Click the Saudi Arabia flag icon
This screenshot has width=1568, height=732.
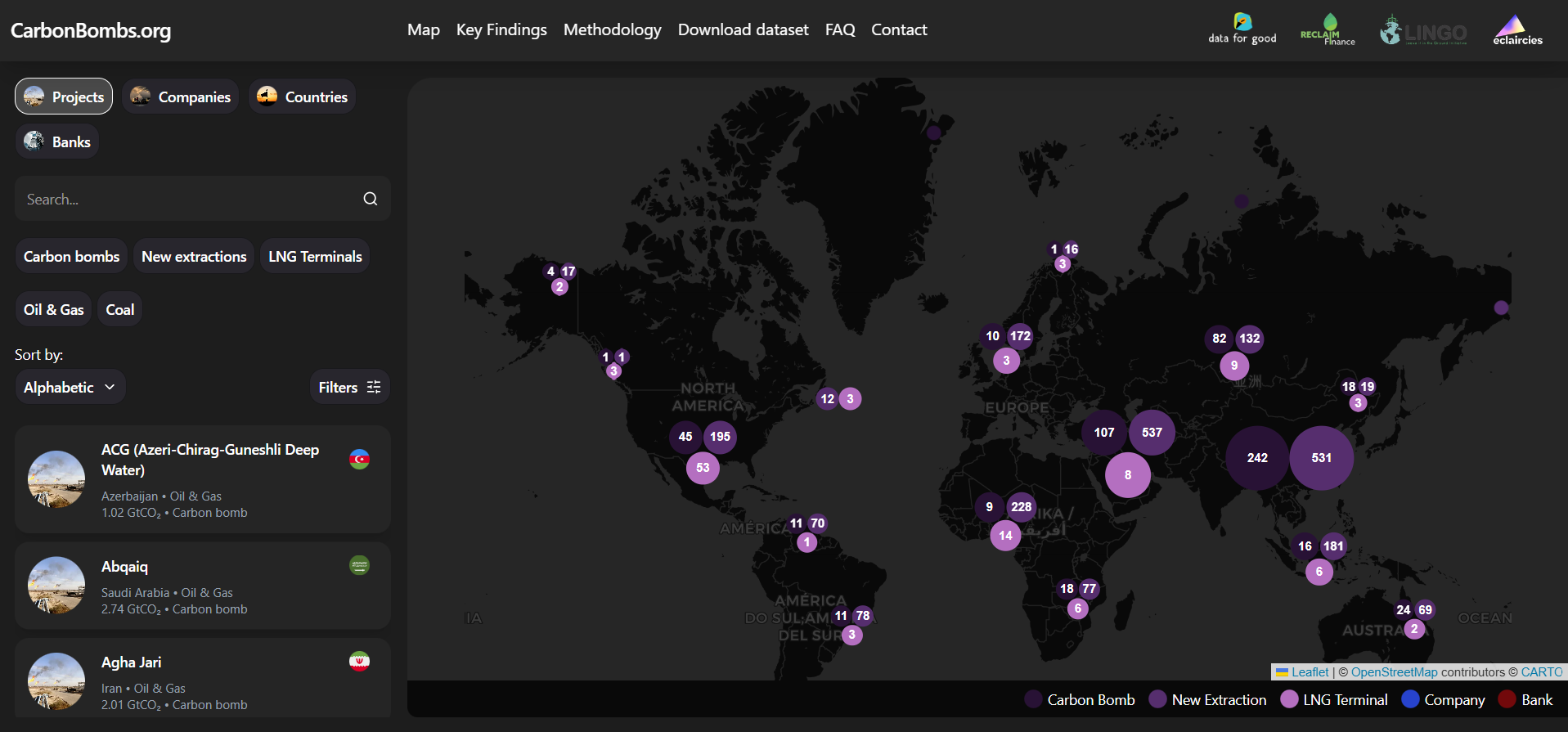pyautogui.click(x=359, y=565)
